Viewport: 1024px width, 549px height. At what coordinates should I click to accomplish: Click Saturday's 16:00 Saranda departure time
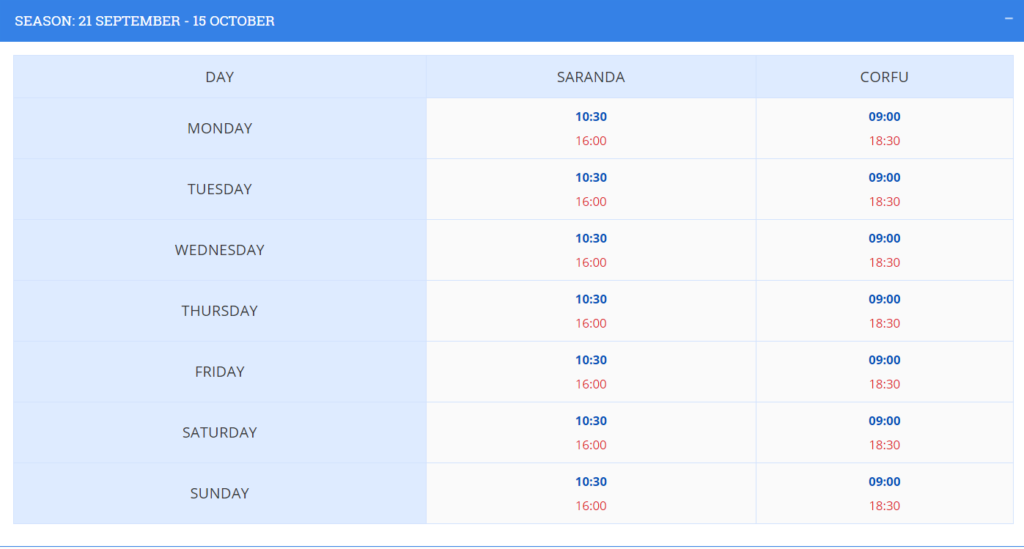590,446
